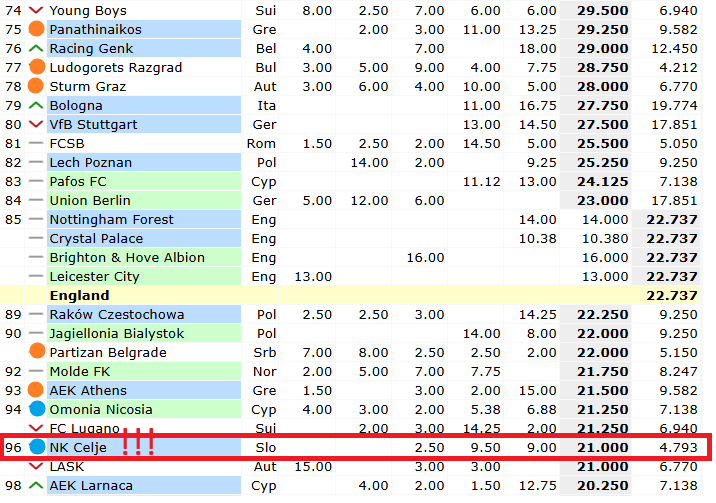The height and width of the screenshot is (503, 716).
Task: Select the Omonia Nicosia team name
Action: coord(100,409)
